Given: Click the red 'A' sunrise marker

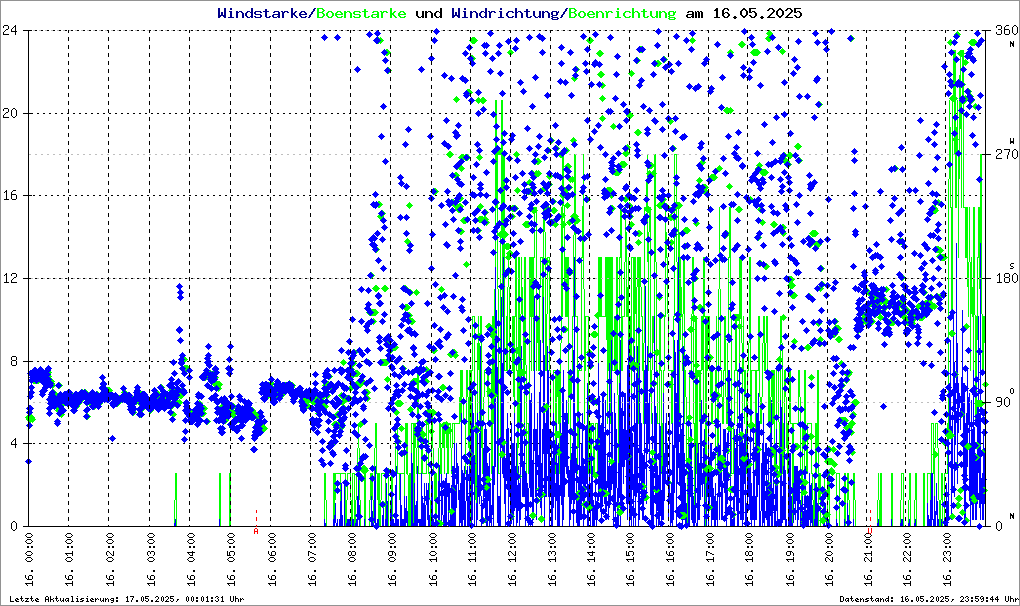Looking at the screenshot, I should 256,531.
